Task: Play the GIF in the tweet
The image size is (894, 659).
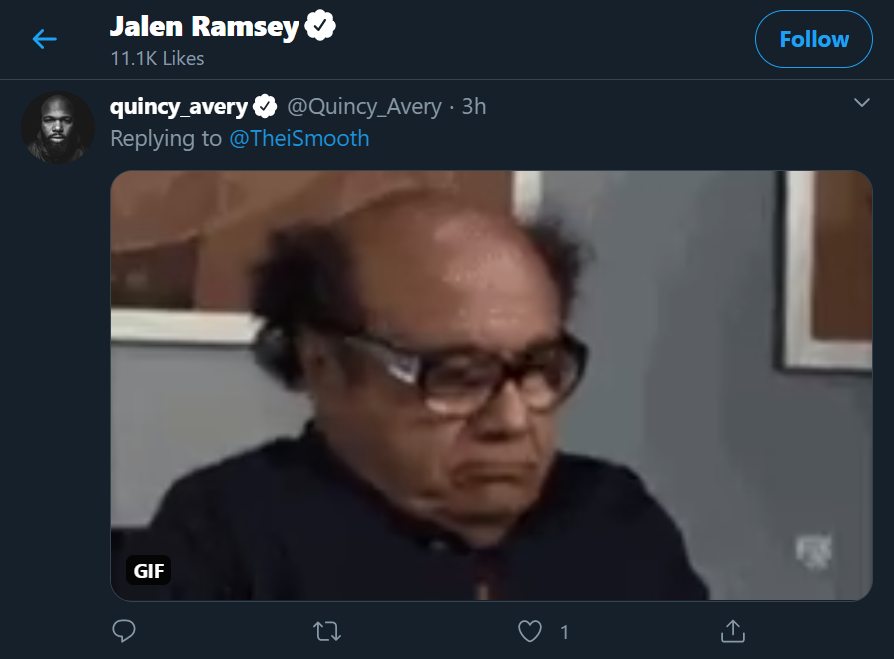Action: tap(491, 385)
